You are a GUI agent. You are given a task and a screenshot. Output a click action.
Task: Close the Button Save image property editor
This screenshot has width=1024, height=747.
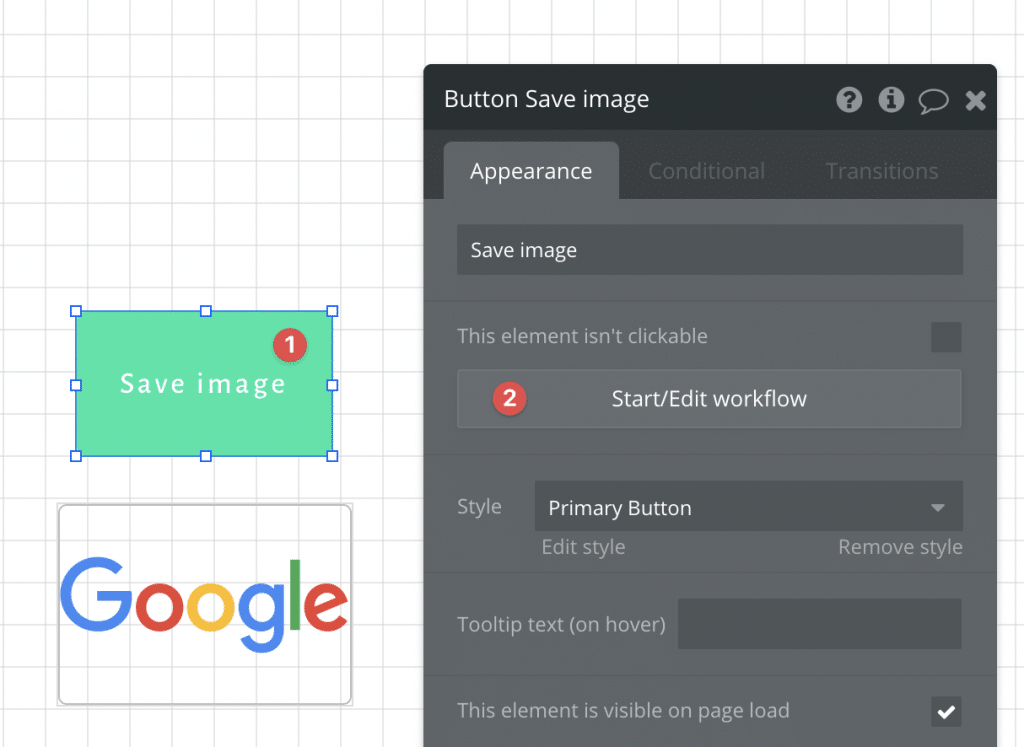coord(975,100)
